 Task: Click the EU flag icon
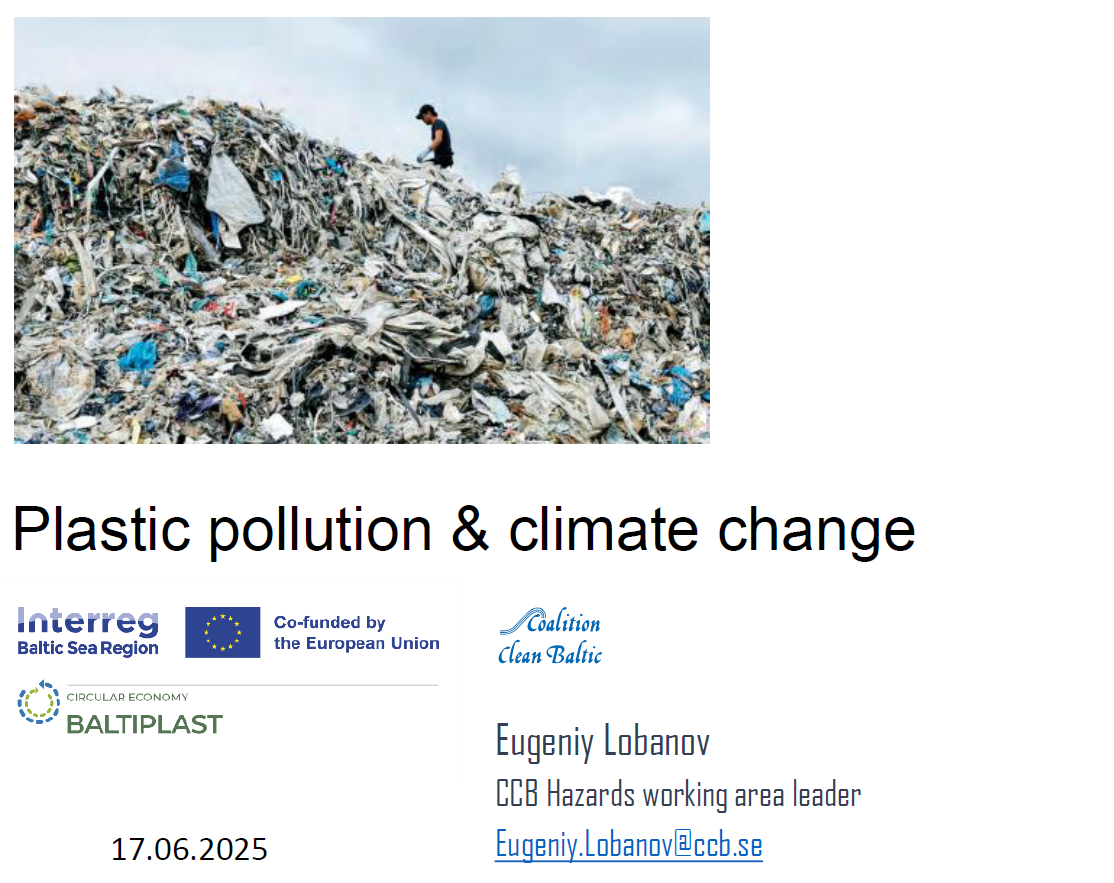pos(222,632)
